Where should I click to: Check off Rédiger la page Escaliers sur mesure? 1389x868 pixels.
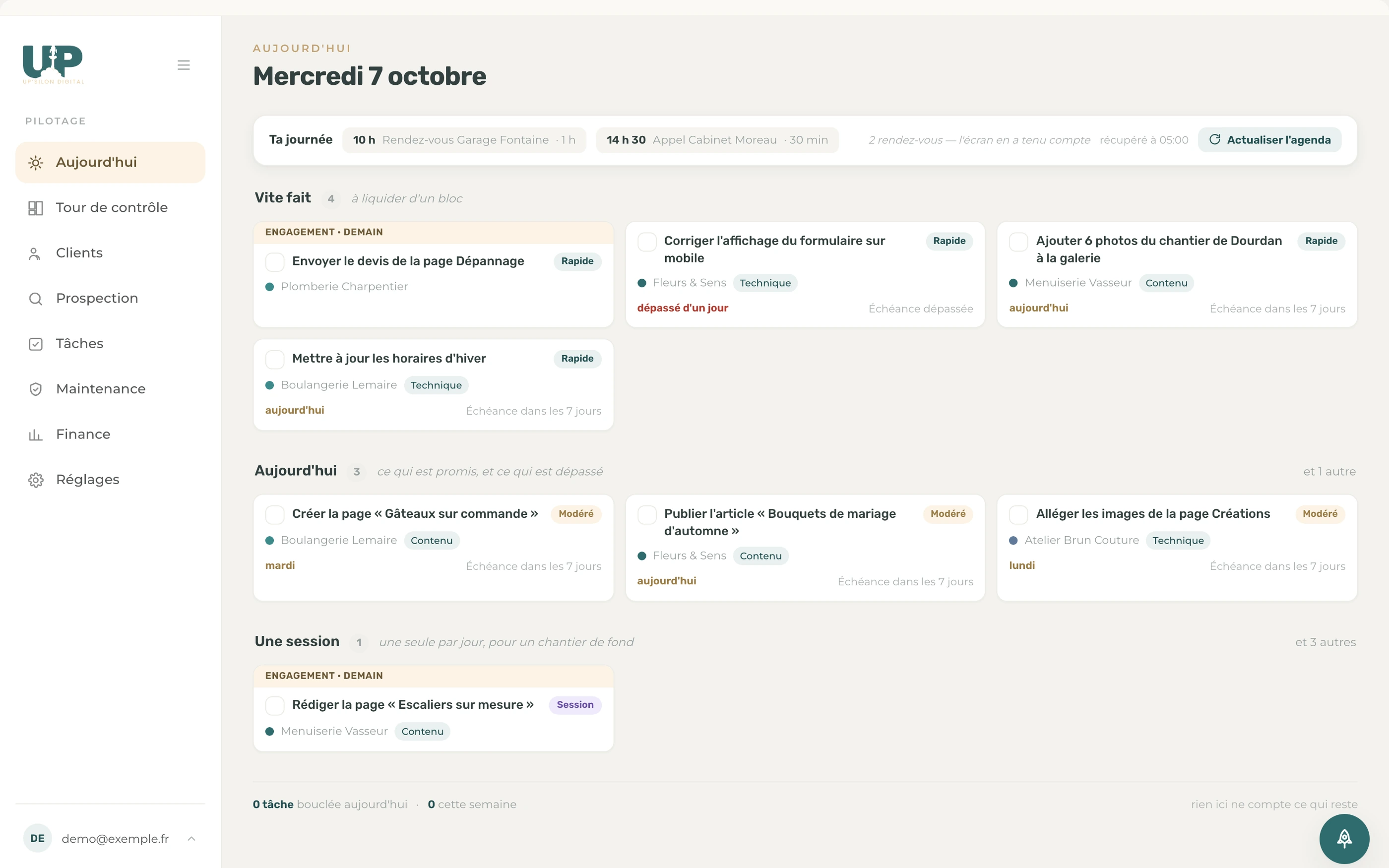[275, 705]
